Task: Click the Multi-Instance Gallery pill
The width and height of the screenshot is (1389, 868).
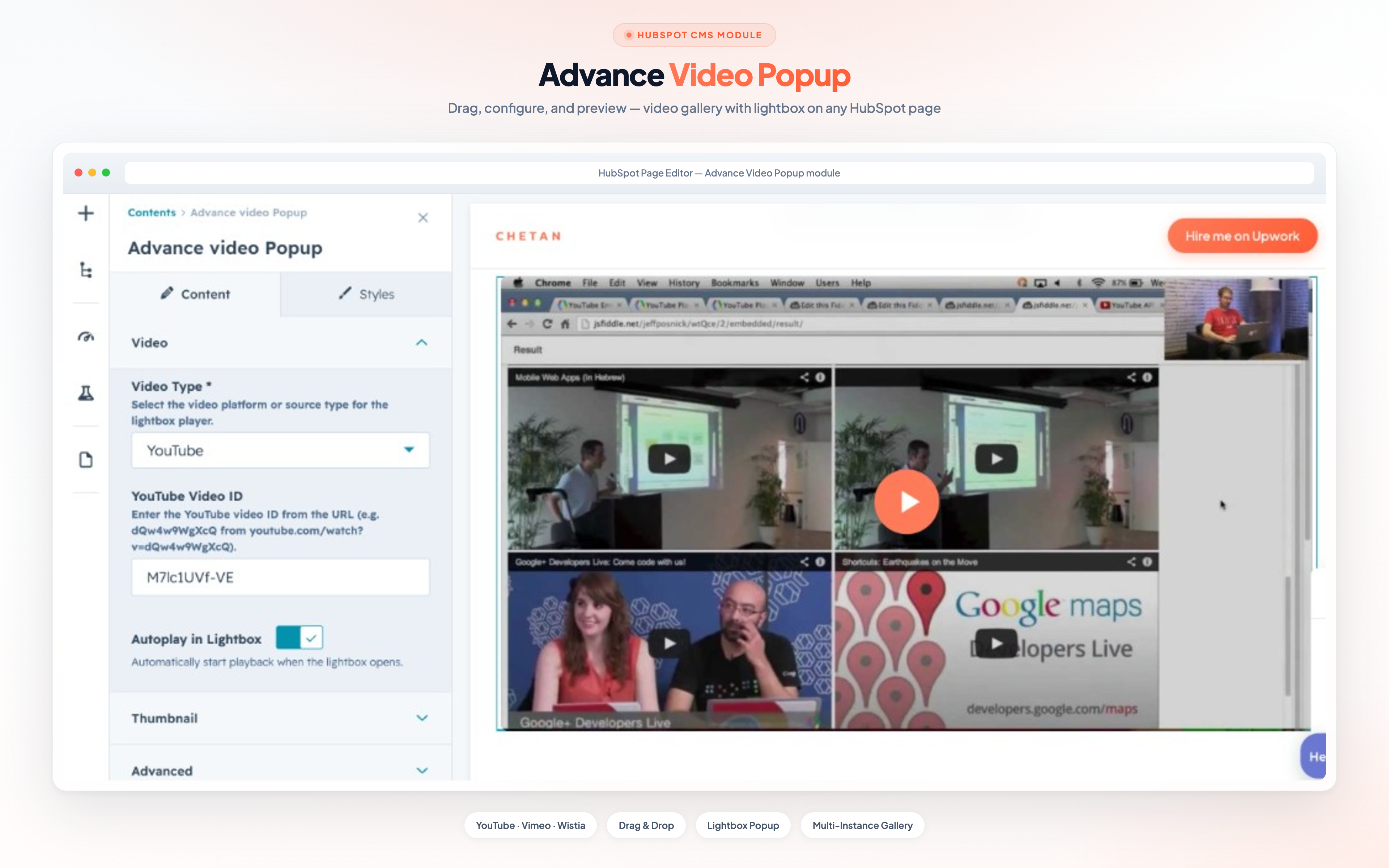Action: pos(862,826)
